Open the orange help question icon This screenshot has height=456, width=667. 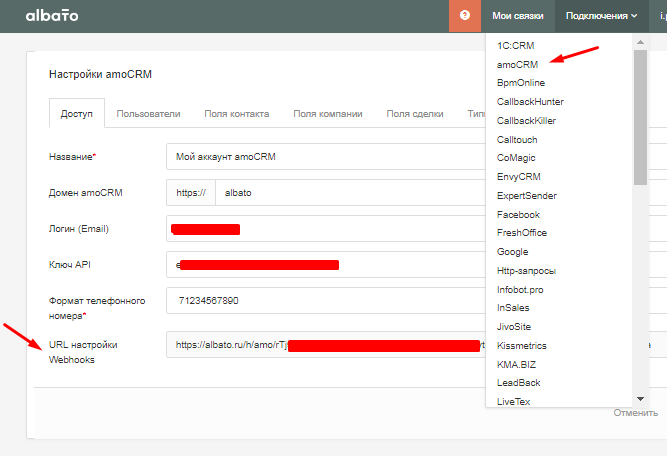pyautogui.click(x=465, y=16)
